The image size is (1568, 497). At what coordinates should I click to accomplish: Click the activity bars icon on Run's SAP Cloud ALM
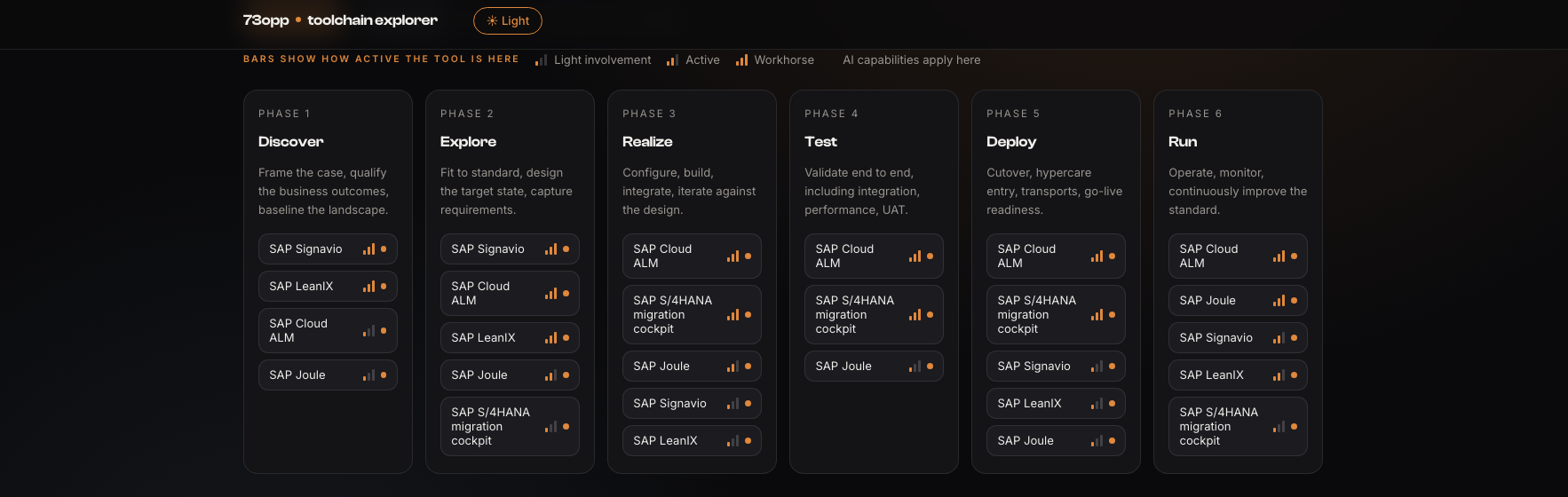click(x=1279, y=256)
